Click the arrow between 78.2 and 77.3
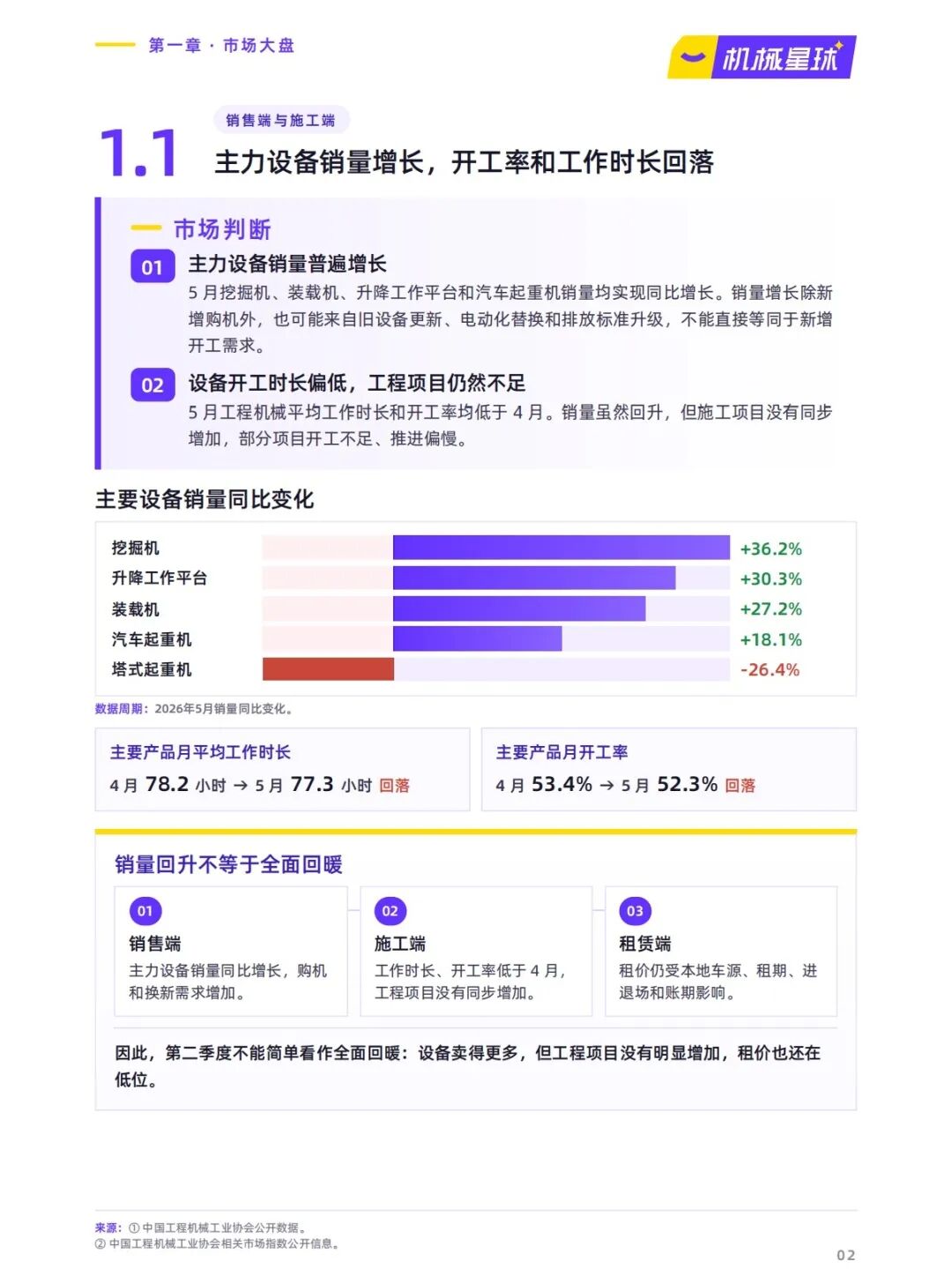The width and height of the screenshot is (952, 1269). point(240,786)
